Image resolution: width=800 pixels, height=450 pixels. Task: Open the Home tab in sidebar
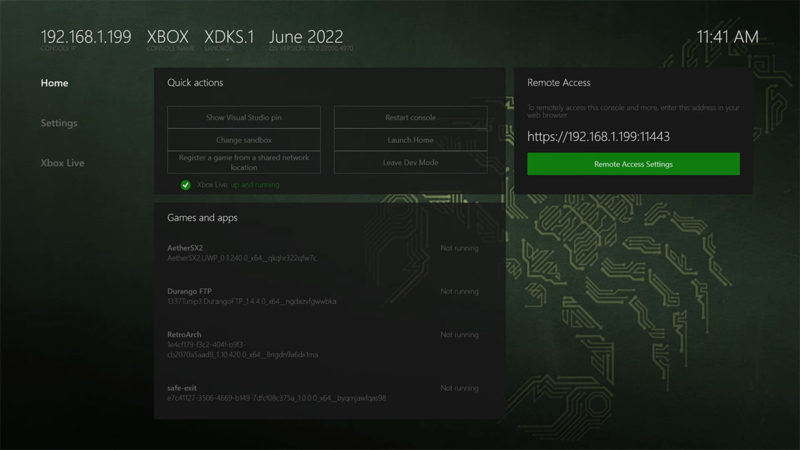[x=55, y=83]
